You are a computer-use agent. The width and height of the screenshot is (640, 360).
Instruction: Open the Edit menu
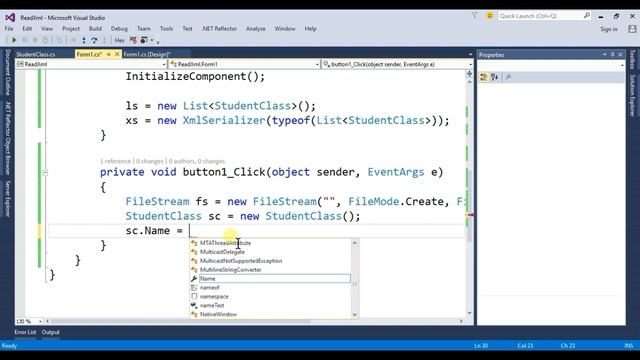tap(27, 29)
